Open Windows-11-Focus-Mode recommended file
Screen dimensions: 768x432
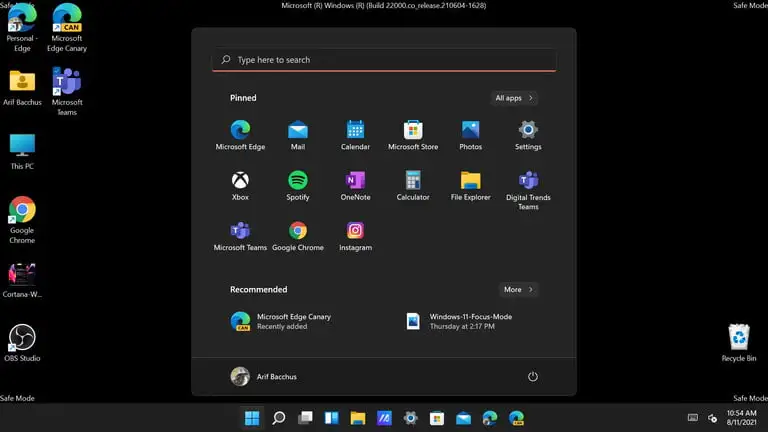tap(459, 321)
